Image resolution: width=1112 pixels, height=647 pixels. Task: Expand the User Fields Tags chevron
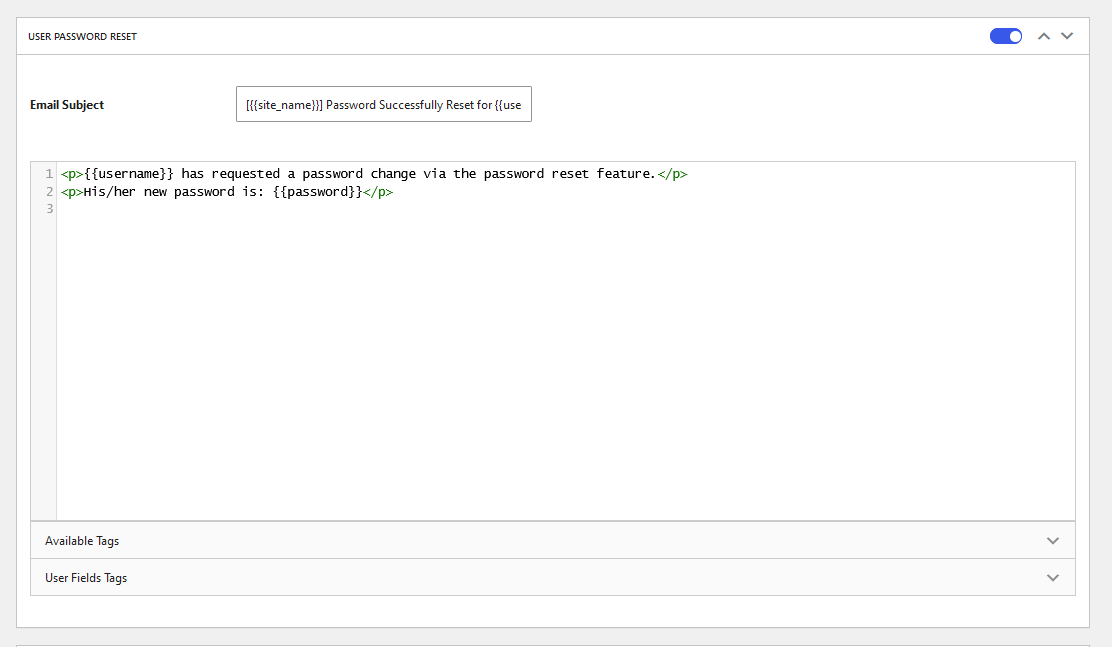click(x=1052, y=577)
